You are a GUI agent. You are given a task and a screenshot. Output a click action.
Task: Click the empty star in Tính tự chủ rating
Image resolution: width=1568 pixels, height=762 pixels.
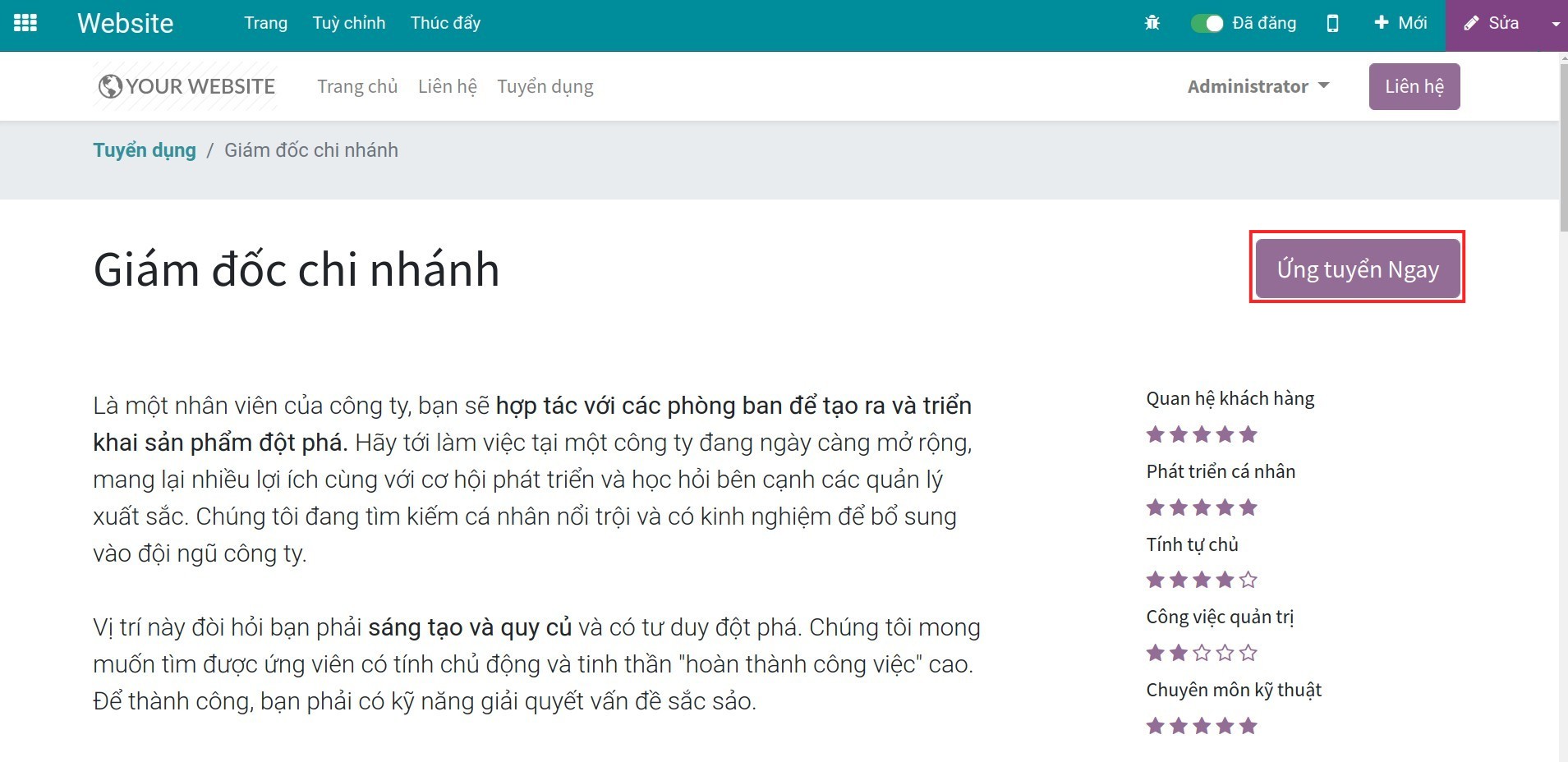click(1249, 579)
